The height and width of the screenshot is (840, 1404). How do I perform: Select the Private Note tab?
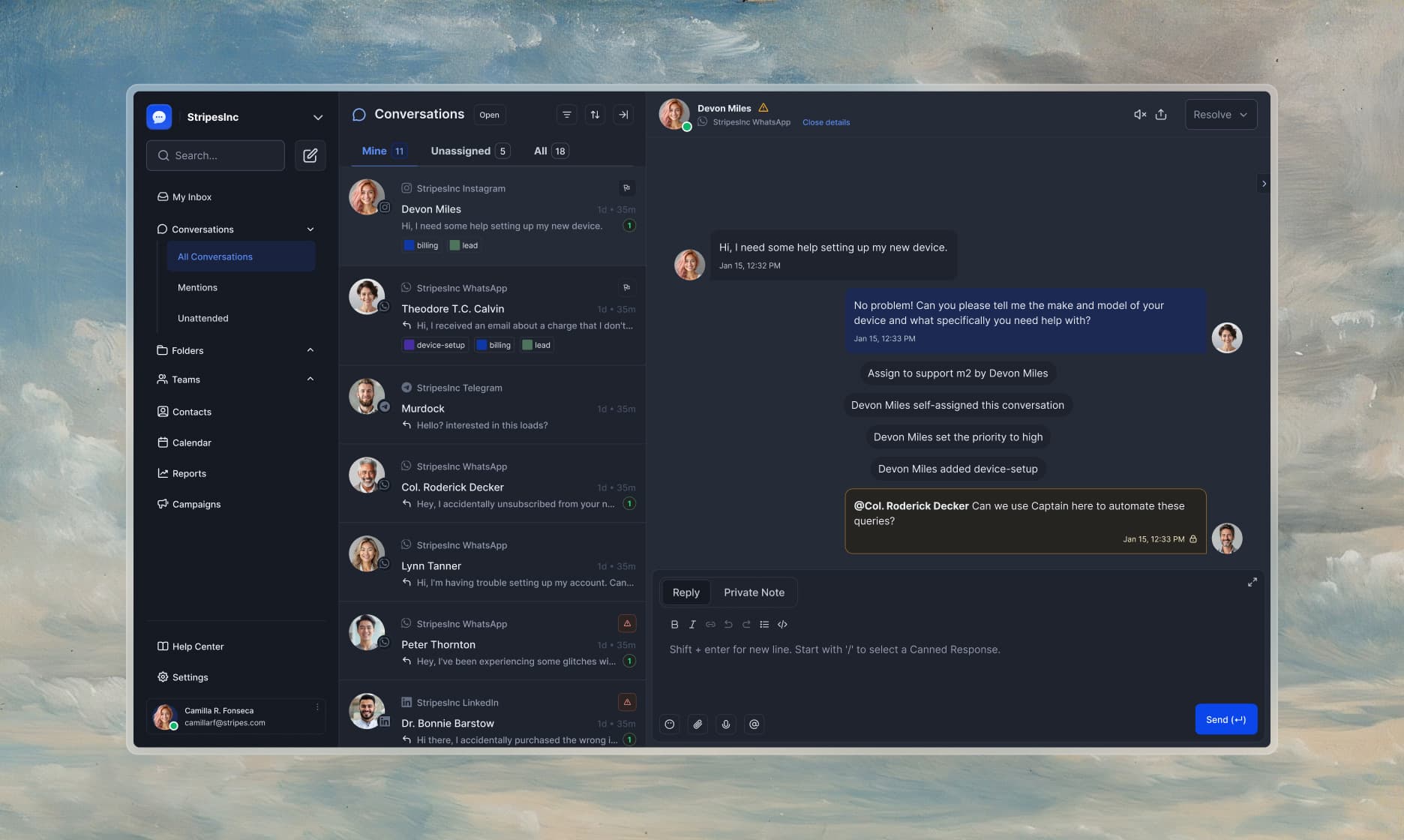754,592
